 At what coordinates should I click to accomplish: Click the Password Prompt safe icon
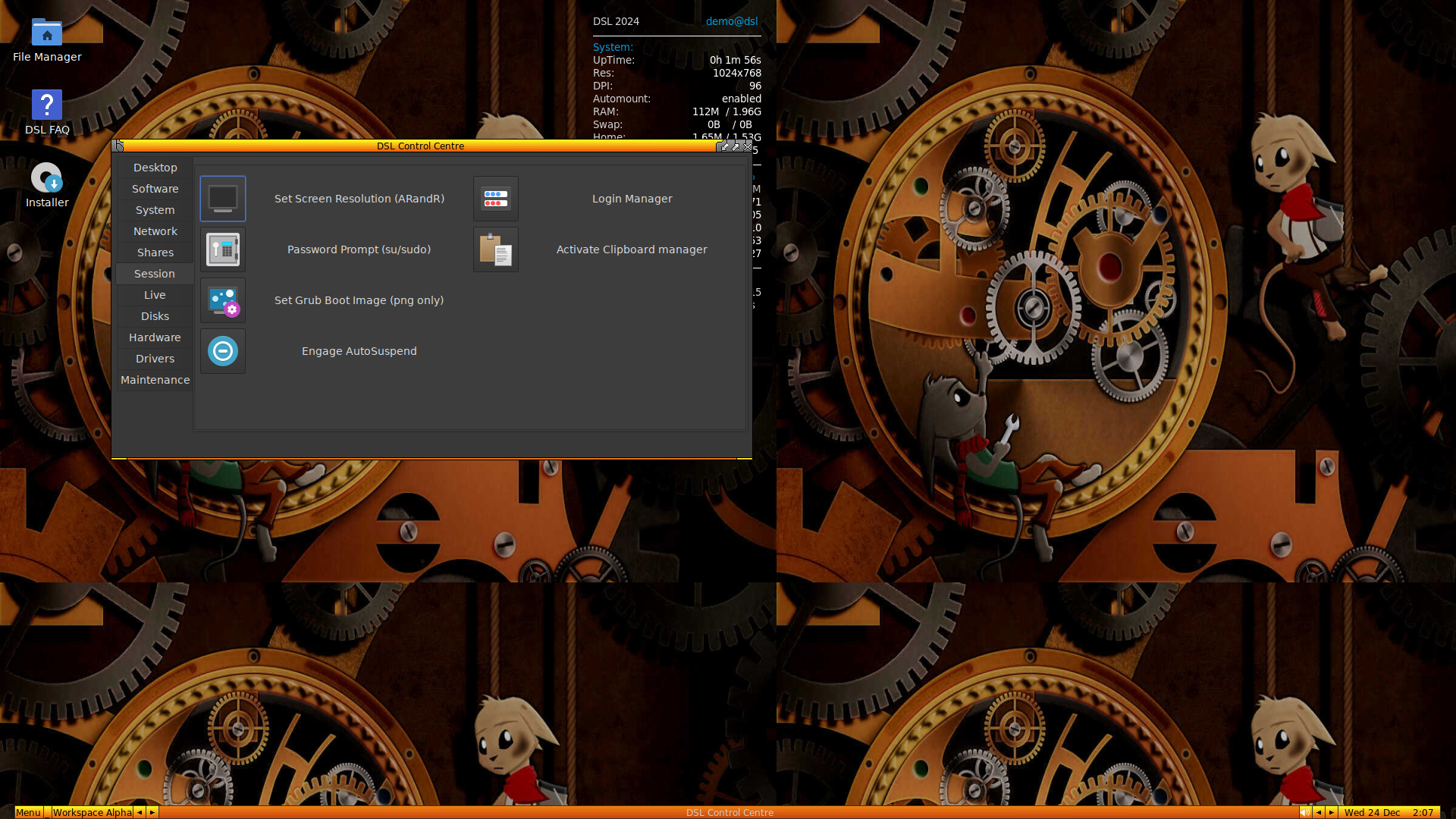(223, 249)
